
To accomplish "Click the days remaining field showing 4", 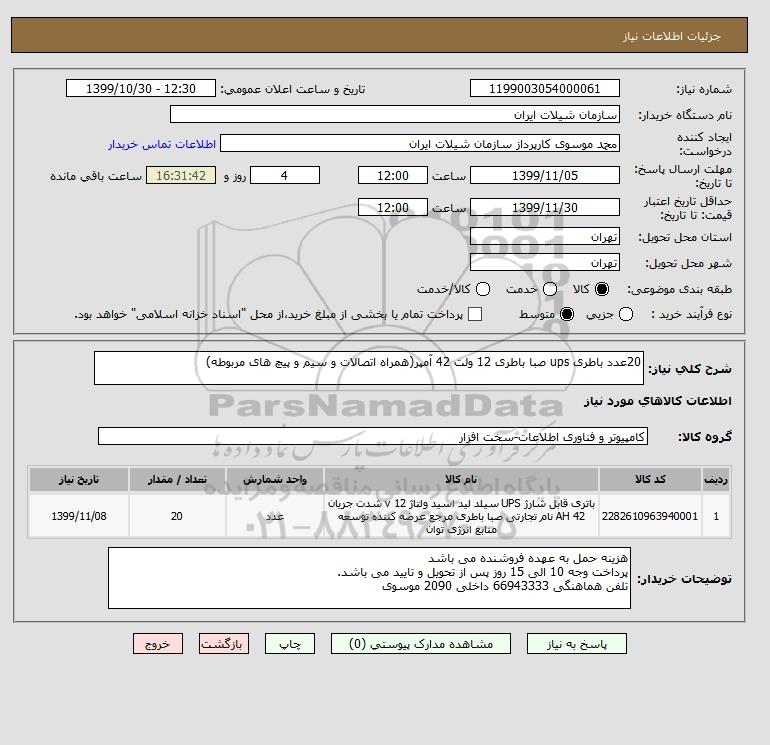I will point(285,175).
